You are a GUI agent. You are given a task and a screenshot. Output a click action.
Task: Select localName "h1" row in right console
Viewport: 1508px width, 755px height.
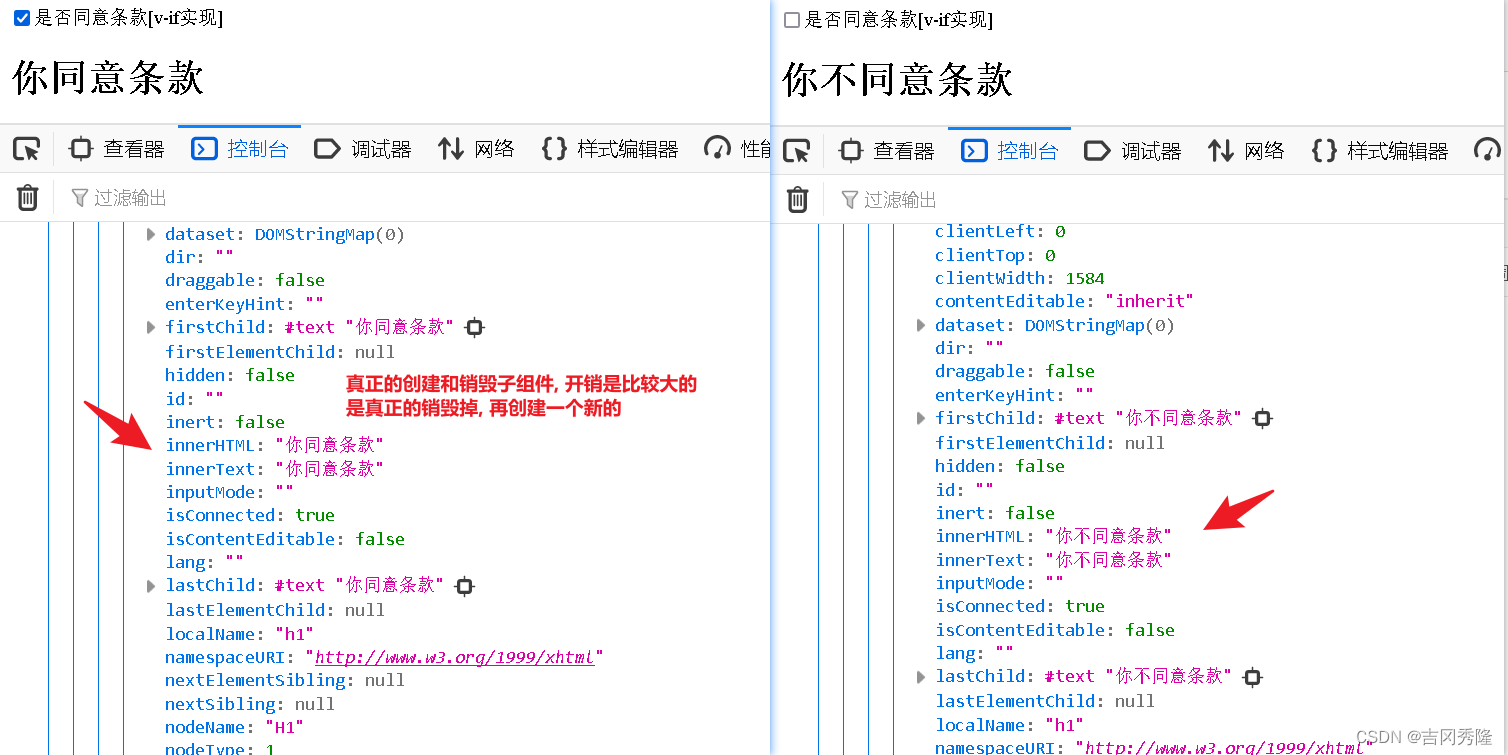click(1010, 725)
